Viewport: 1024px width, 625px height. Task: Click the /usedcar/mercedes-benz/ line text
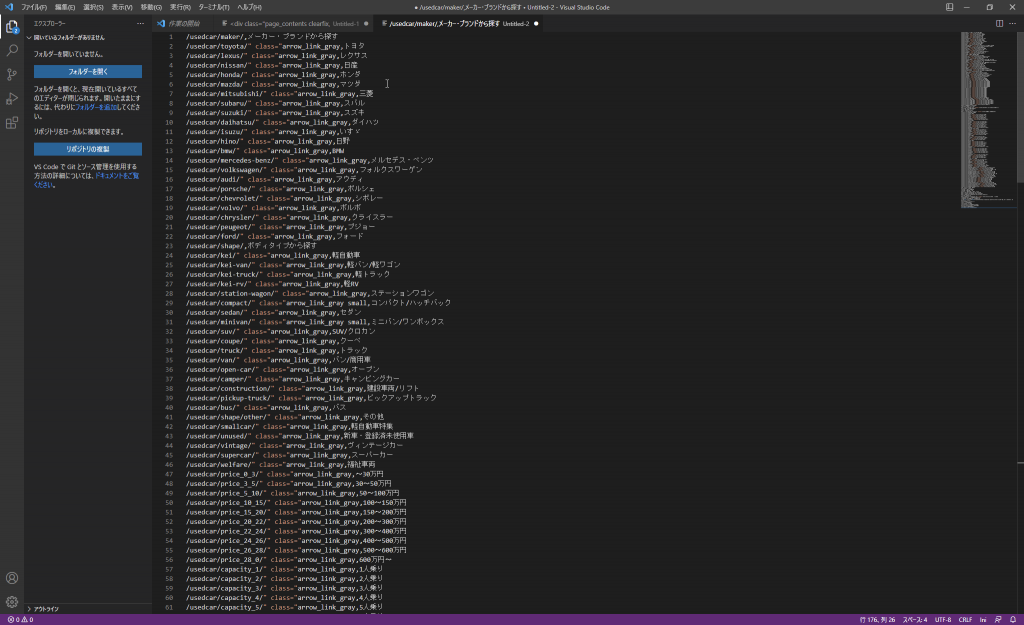(x=310, y=160)
